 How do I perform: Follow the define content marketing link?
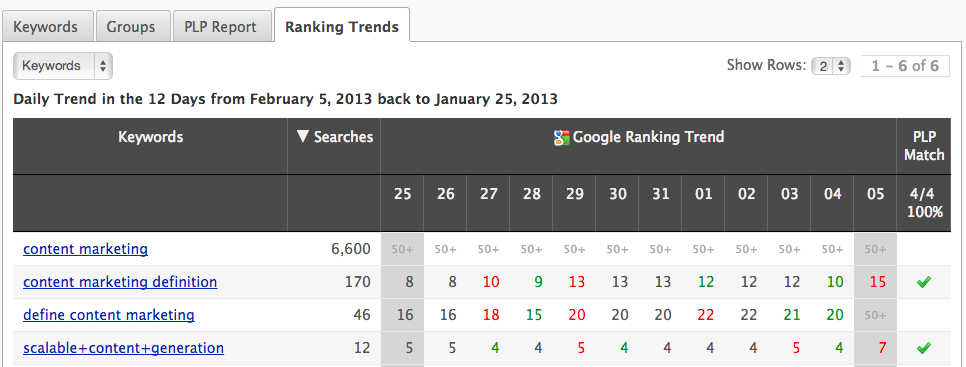[x=109, y=315]
